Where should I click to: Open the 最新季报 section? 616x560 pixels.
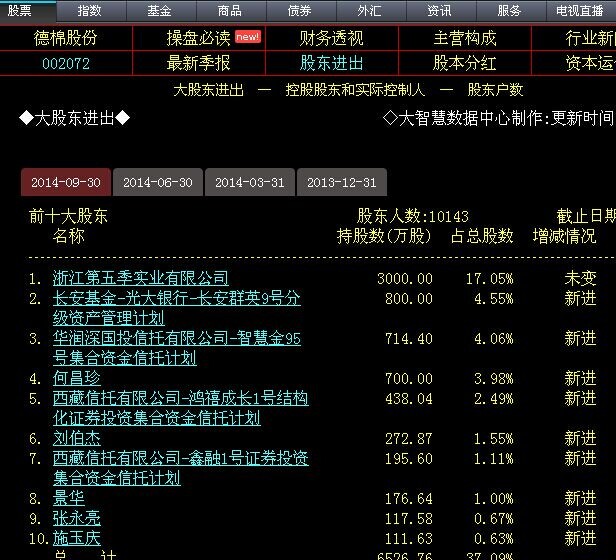(198, 63)
